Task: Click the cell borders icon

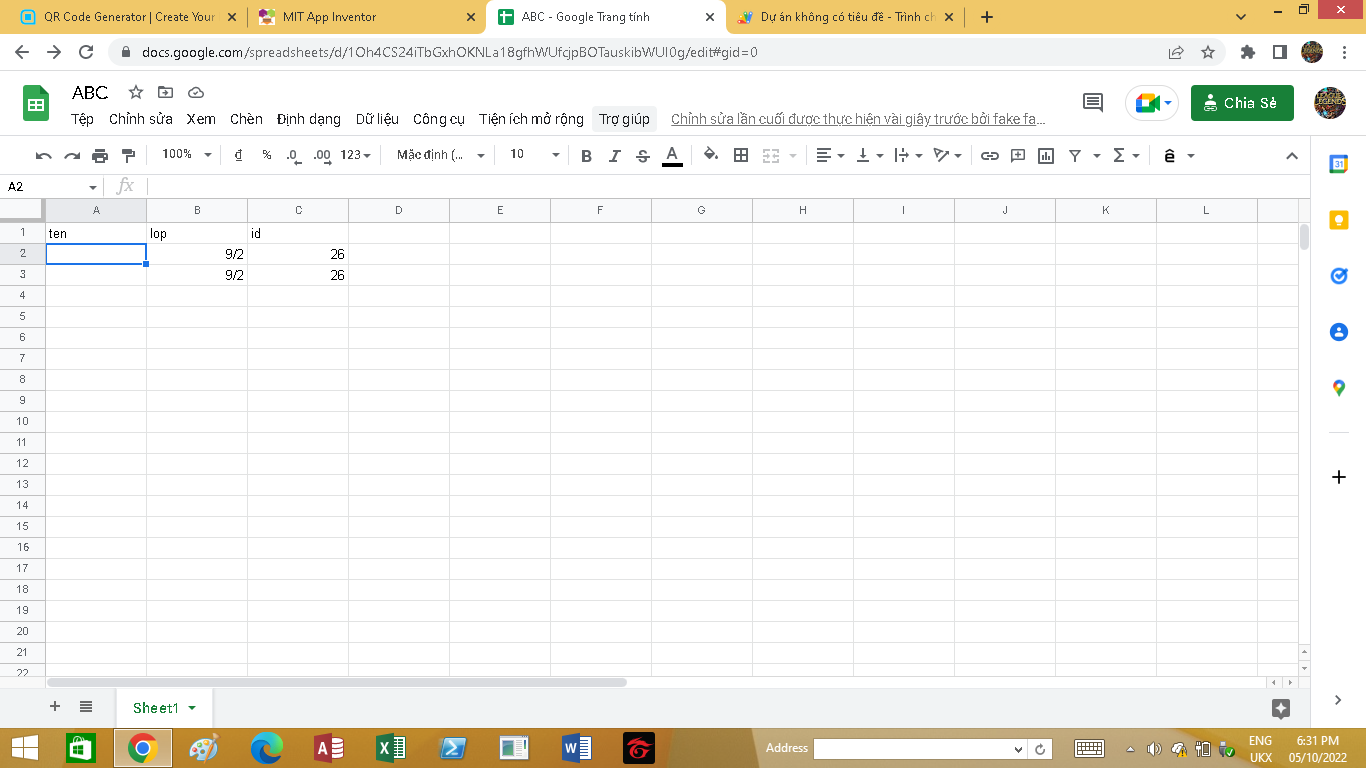Action: point(741,155)
